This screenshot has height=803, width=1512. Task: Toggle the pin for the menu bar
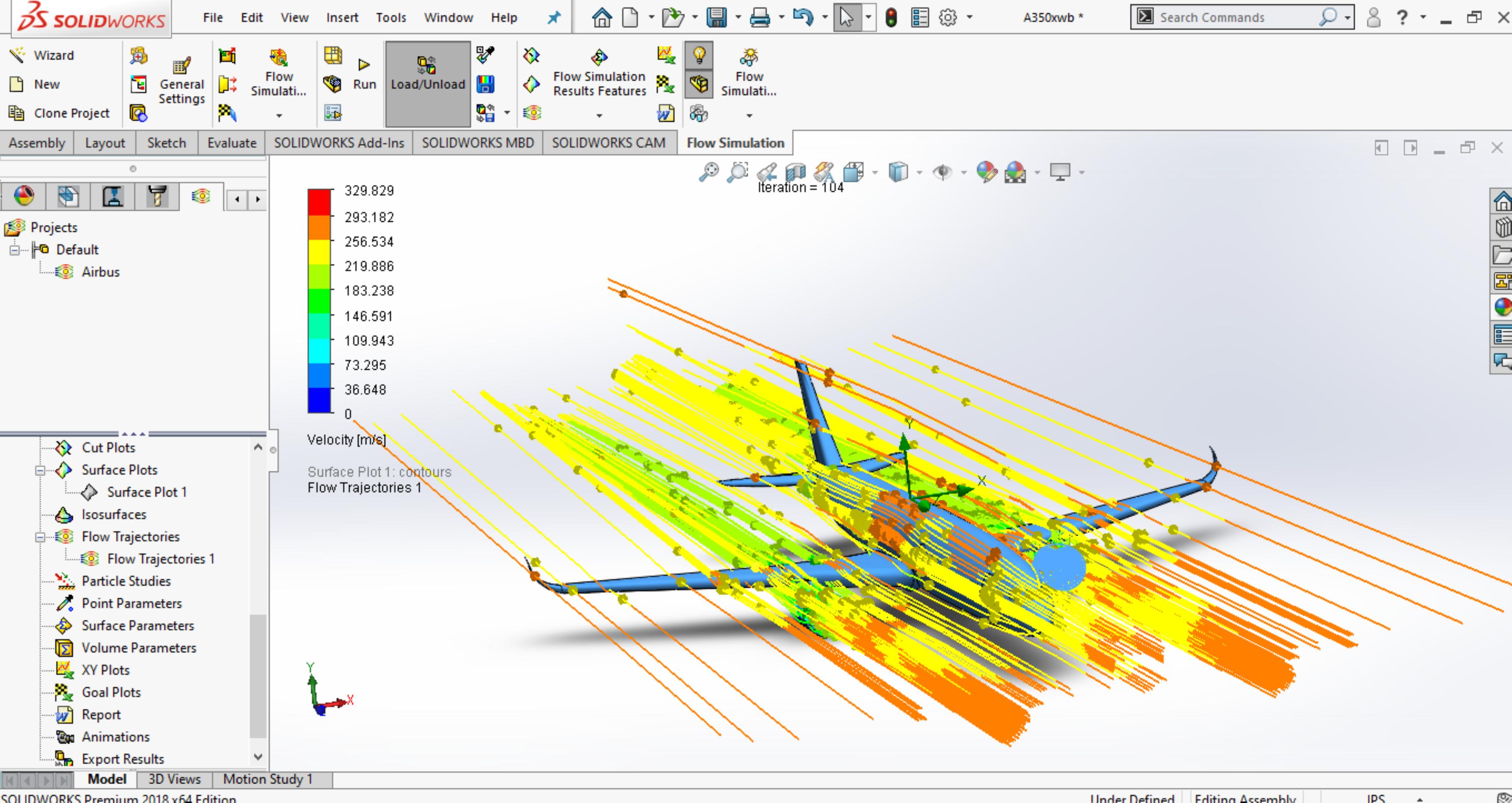554,18
